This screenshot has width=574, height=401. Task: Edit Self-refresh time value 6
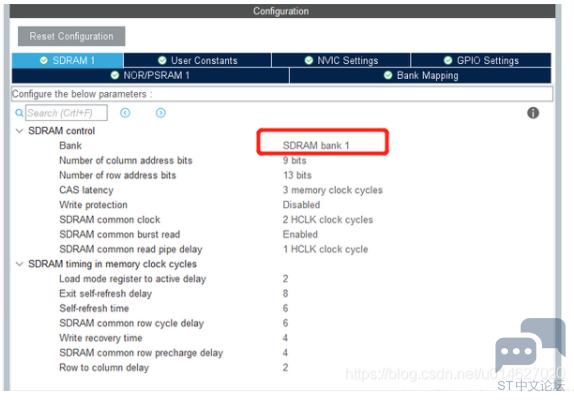click(286, 308)
